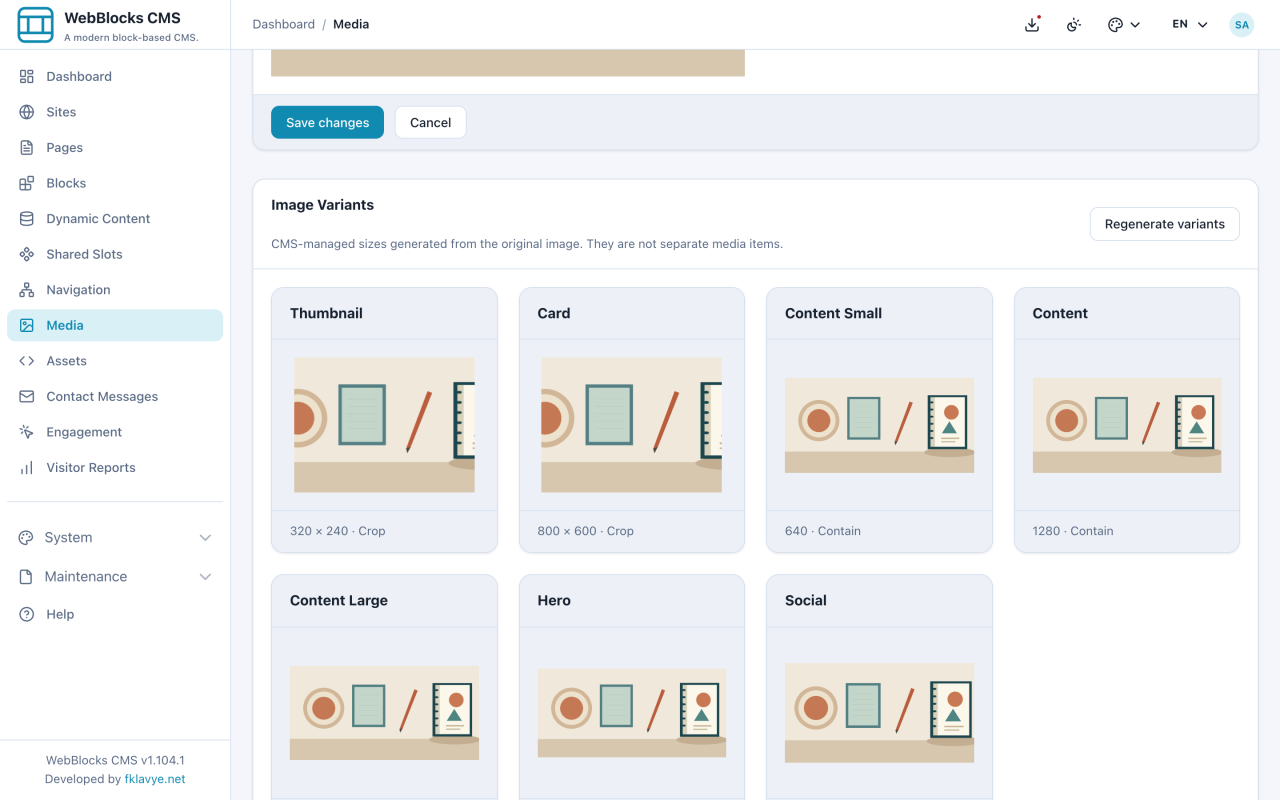Click the Dynamic Content database icon
Screen dimensions: 1280x800
click(x=27, y=219)
